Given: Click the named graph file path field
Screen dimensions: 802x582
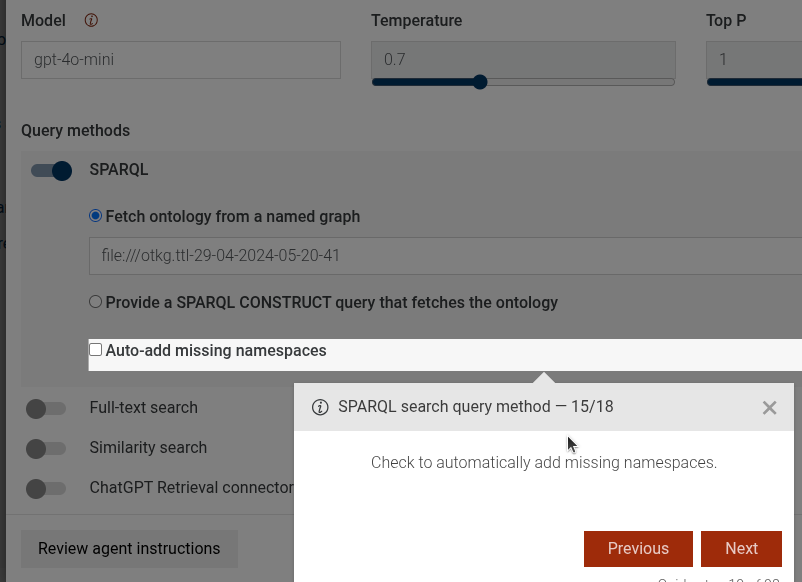Looking at the screenshot, I should tap(445, 256).
